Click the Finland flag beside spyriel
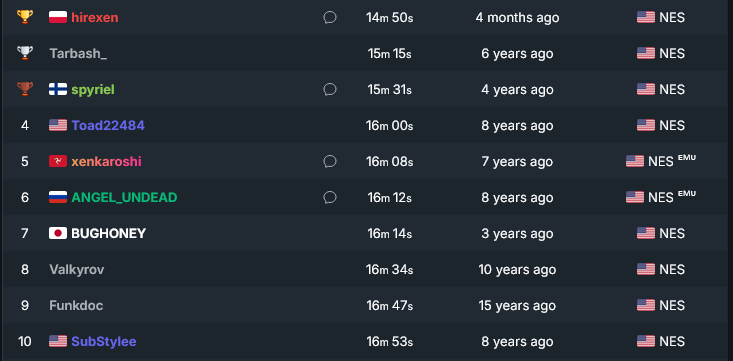733x361 pixels. point(58,89)
